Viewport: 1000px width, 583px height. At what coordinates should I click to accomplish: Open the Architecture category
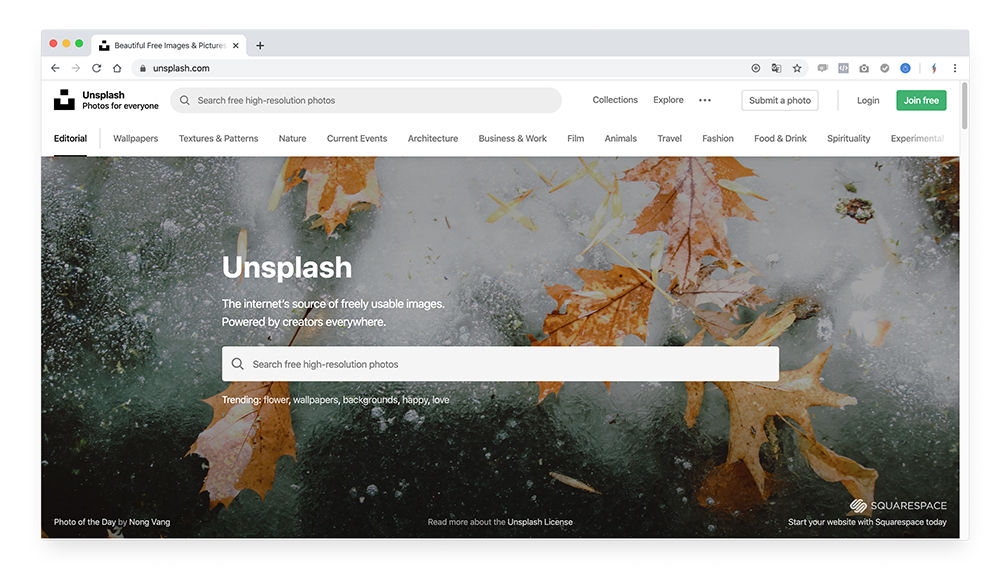click(x=432, y=138)
